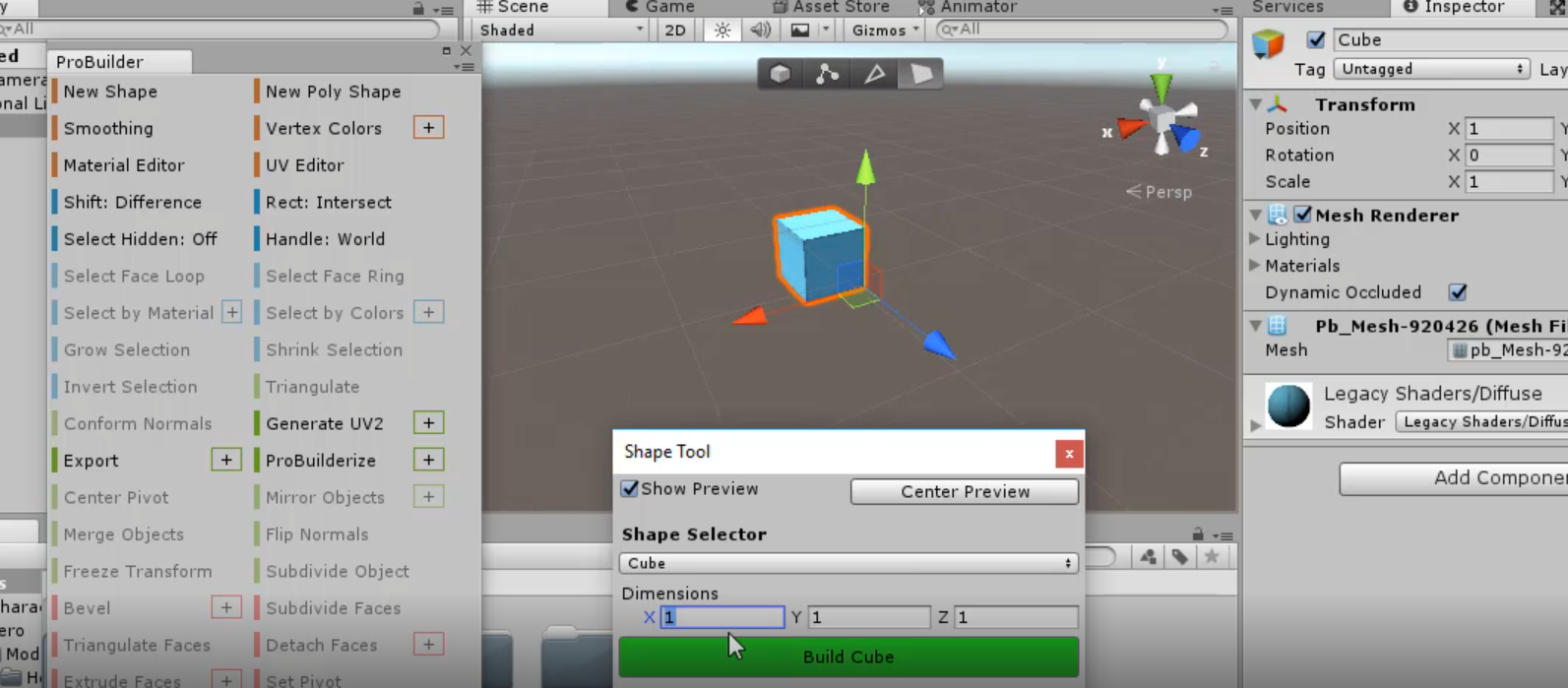Toggle Dynamic Occluded checkbox
This screenshot has width=1568, height=688.
coord(1458,291)
